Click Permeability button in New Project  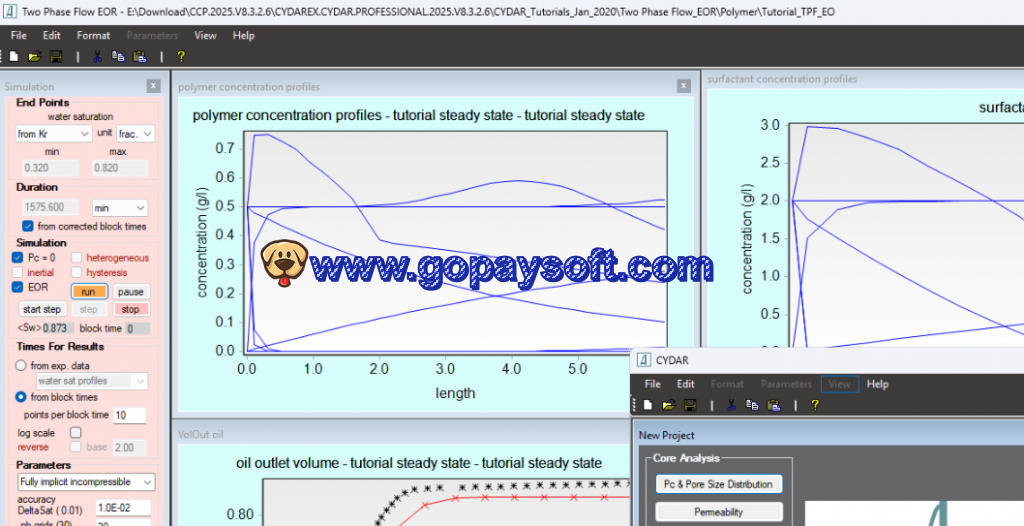coord(718,512)
